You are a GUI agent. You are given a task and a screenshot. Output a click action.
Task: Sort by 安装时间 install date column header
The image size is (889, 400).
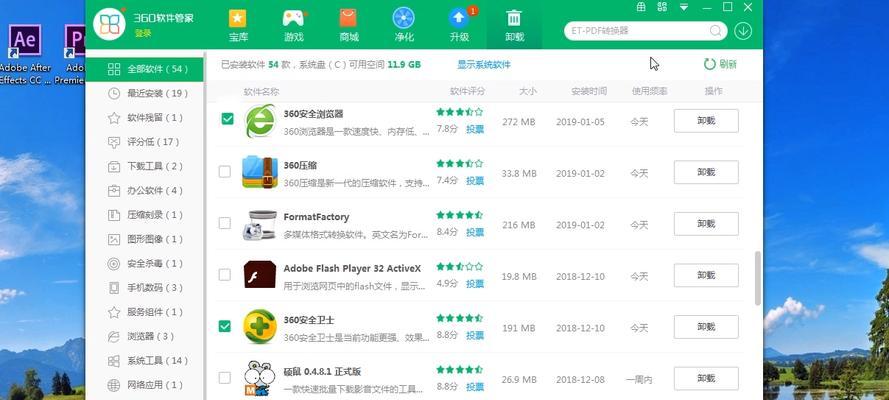point(589,91)
